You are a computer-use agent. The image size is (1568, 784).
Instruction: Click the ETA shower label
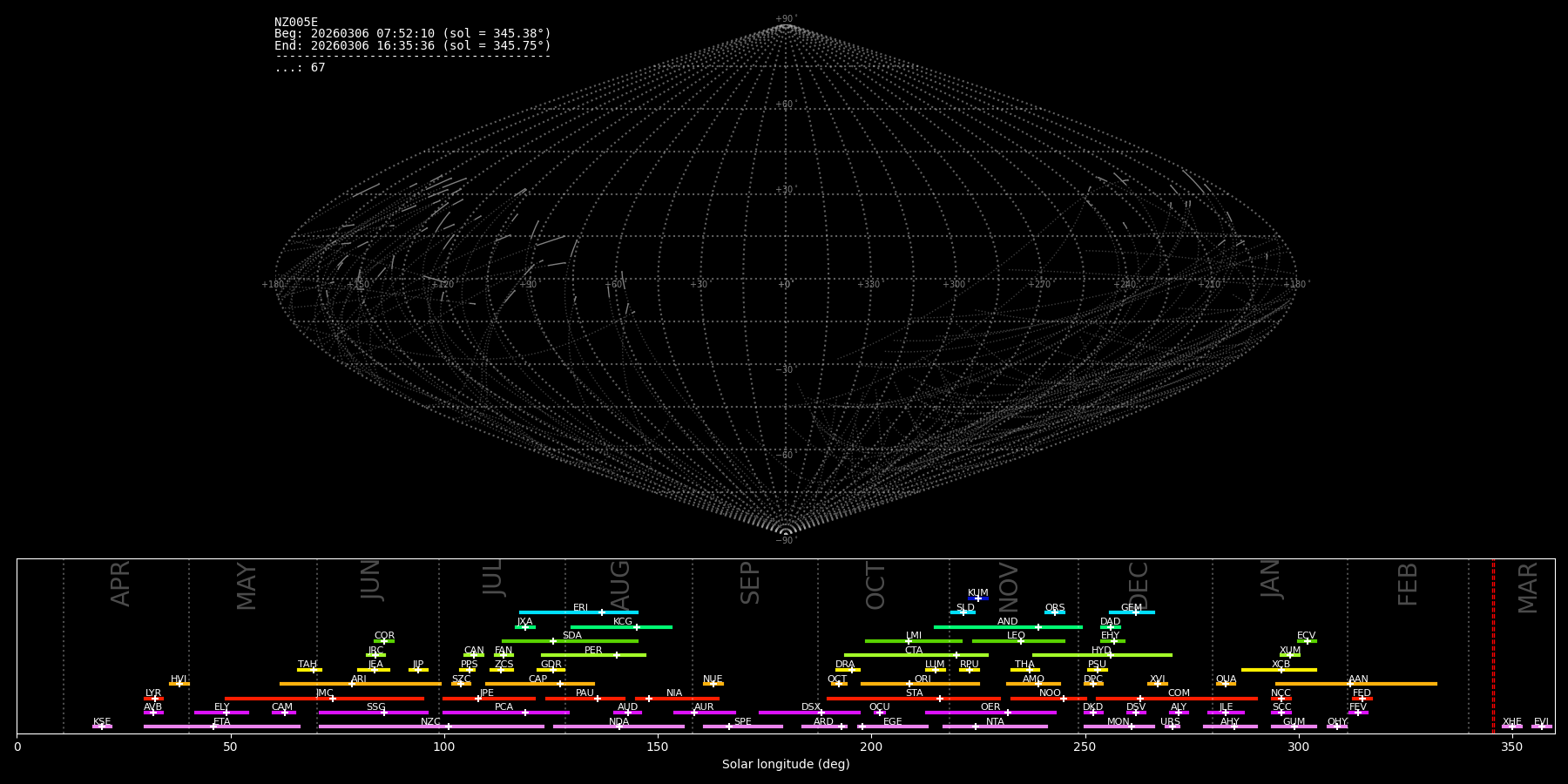tap(222, 722)
